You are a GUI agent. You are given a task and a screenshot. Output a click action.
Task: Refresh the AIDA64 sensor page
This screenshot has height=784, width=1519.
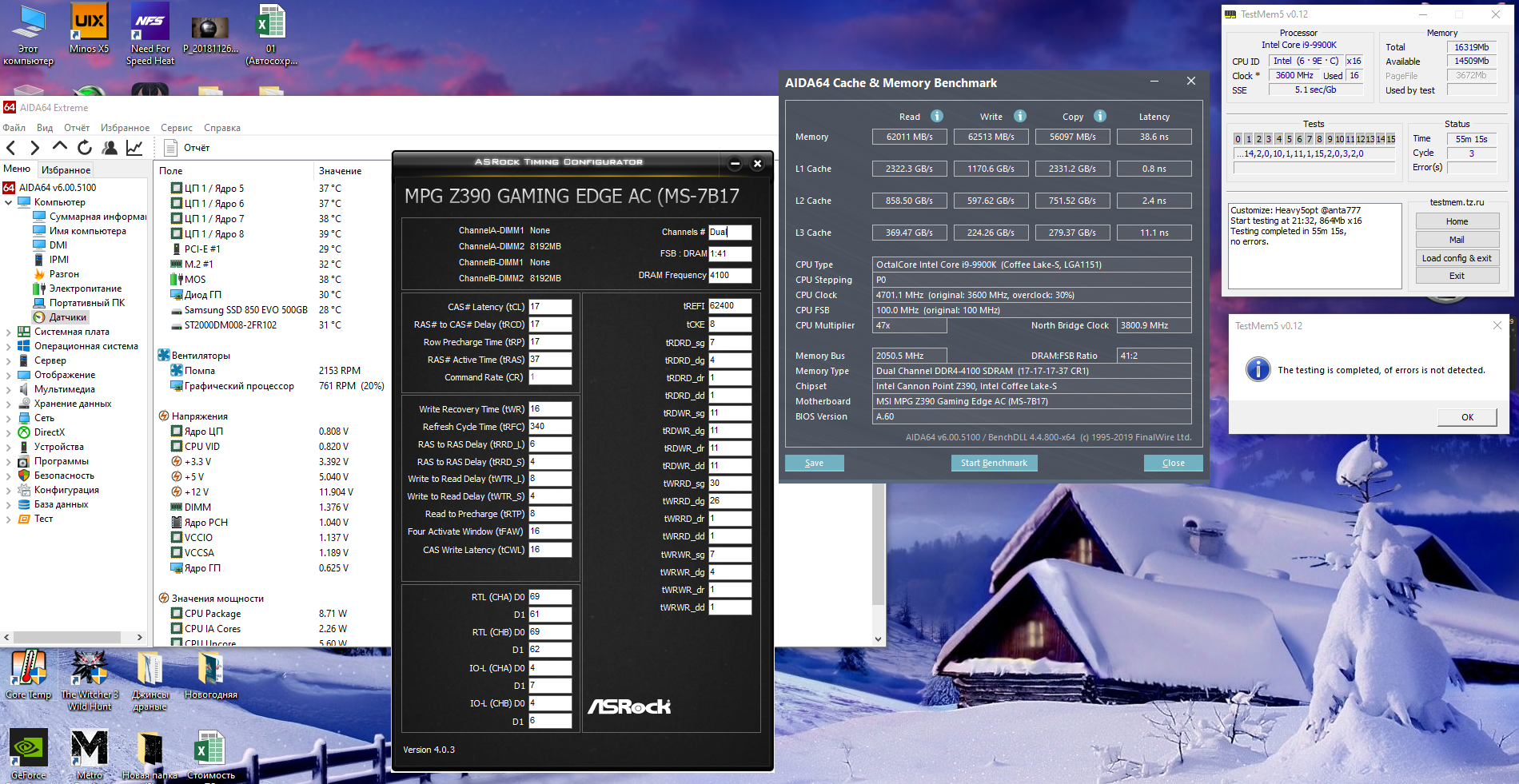pos(85,147)
